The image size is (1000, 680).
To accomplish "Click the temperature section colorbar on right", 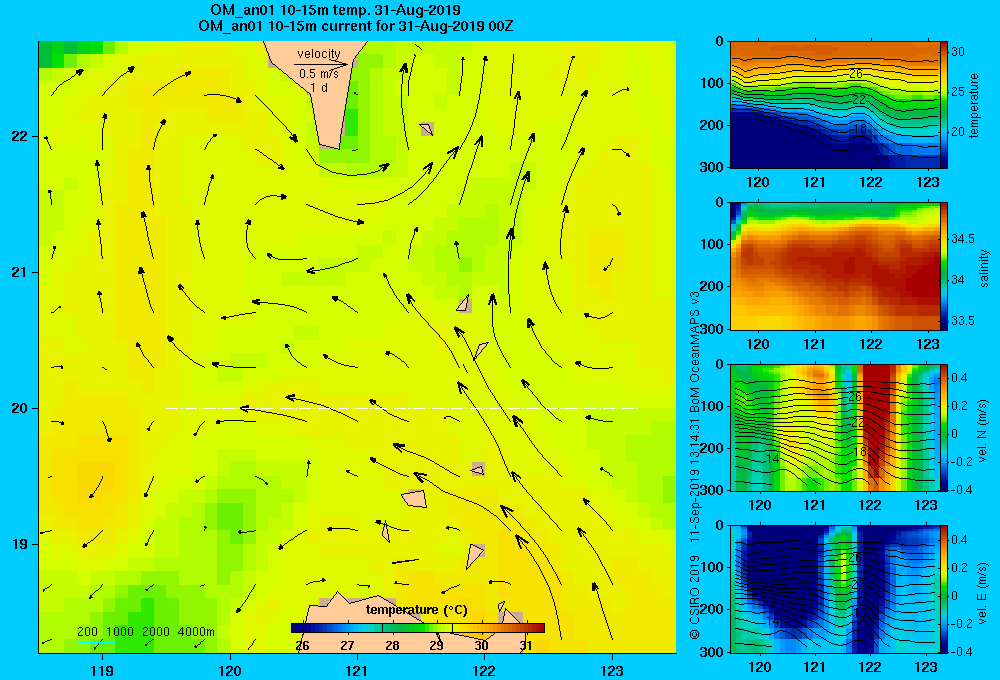I will 944,105.
